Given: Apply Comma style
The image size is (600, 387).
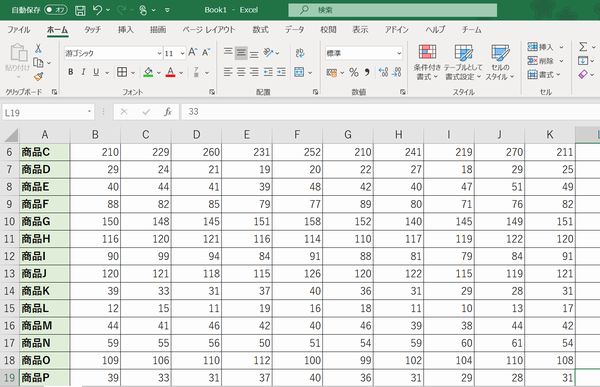Looking at the screenshot, I should tap(367, 72).
